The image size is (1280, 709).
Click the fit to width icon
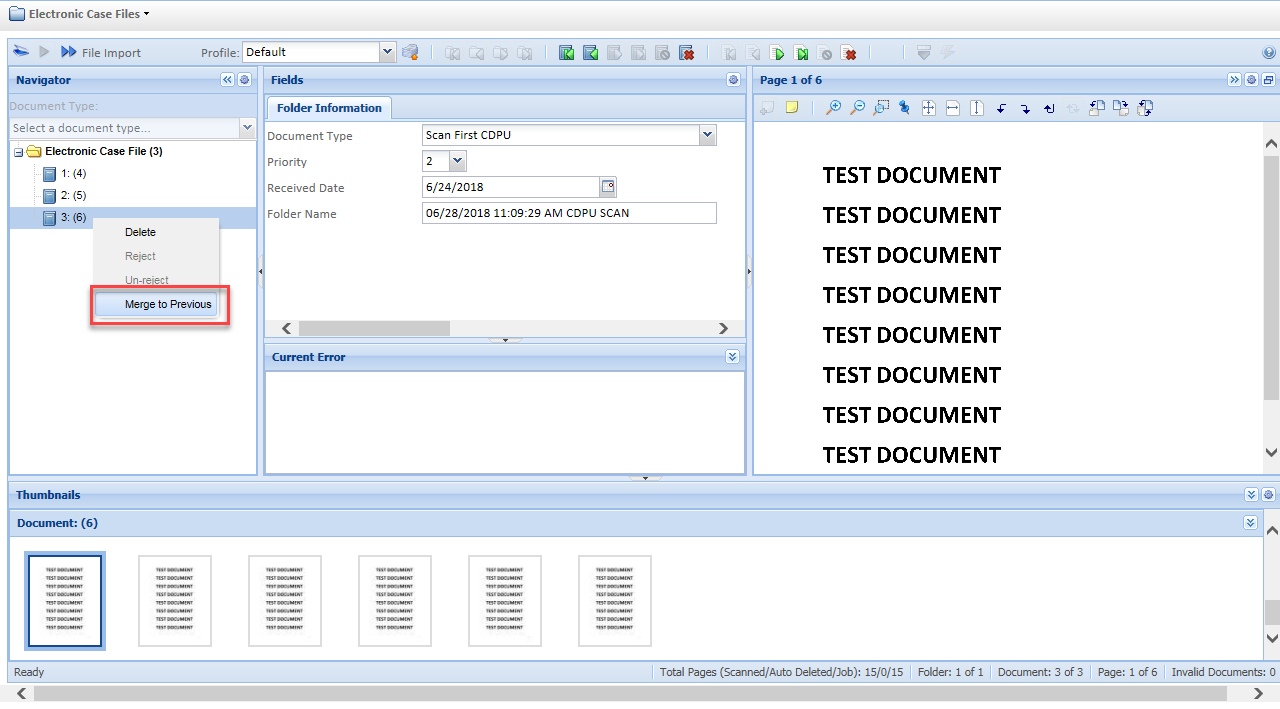953,108
